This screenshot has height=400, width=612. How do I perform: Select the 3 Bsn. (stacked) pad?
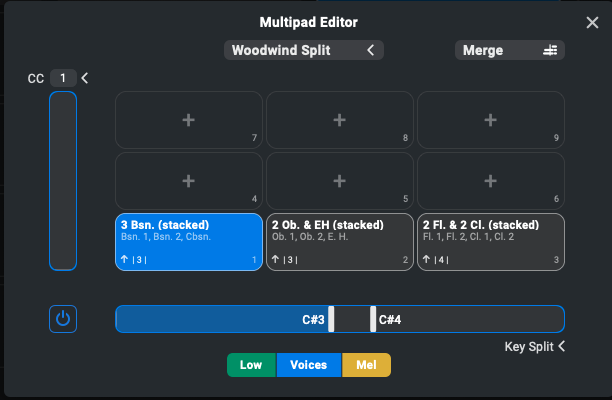click(x=189, y=242)
